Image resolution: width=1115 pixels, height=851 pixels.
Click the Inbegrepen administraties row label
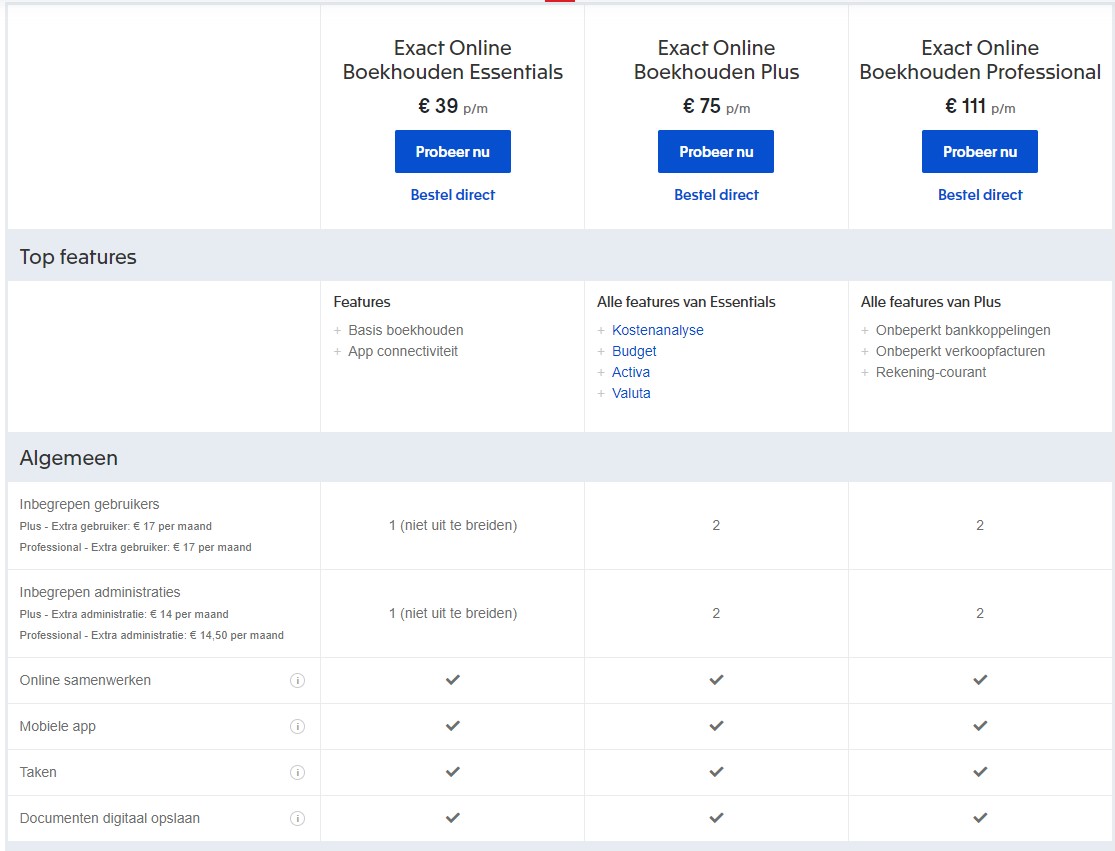(100, 592)
